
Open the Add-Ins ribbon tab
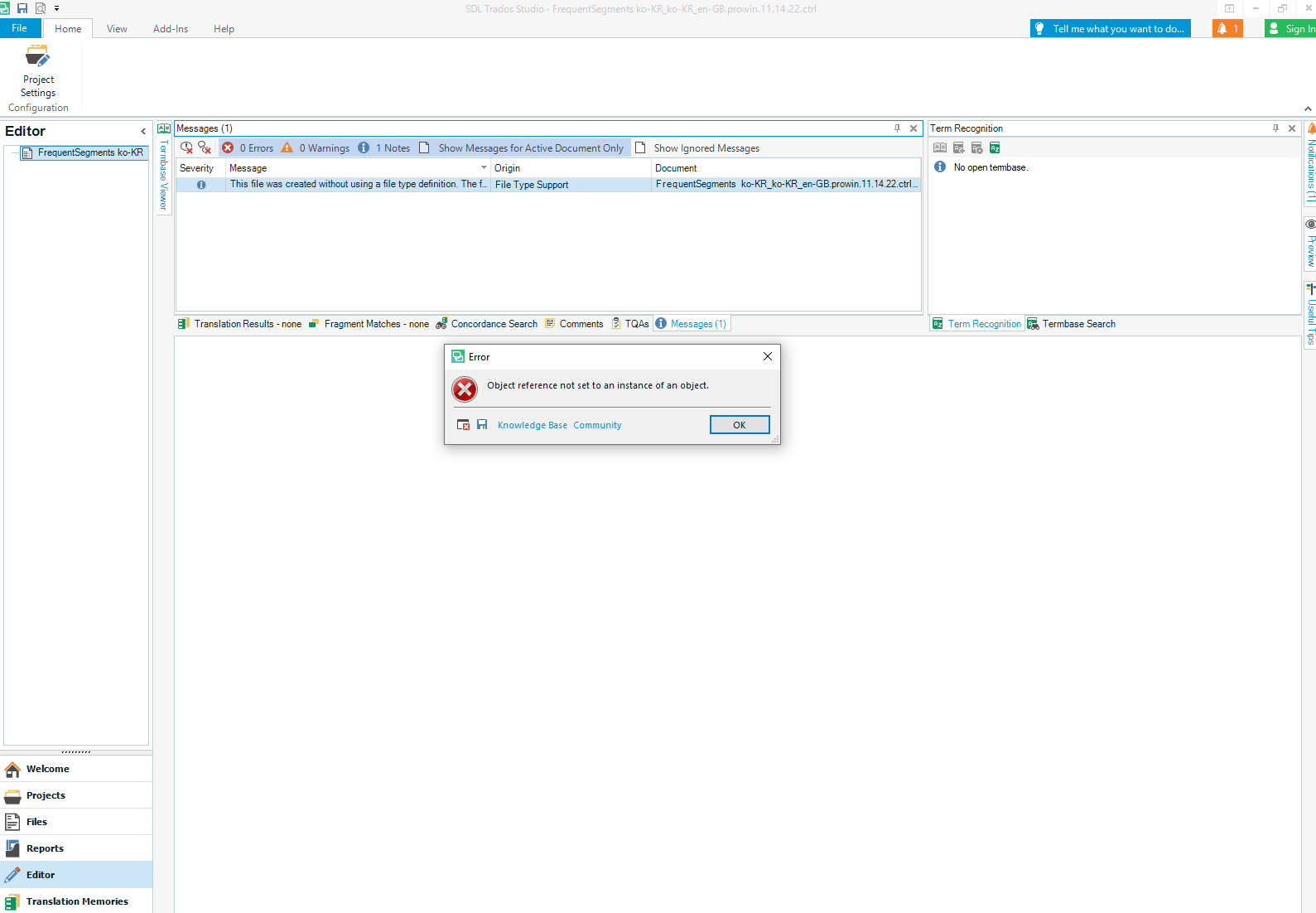(171, 29)
